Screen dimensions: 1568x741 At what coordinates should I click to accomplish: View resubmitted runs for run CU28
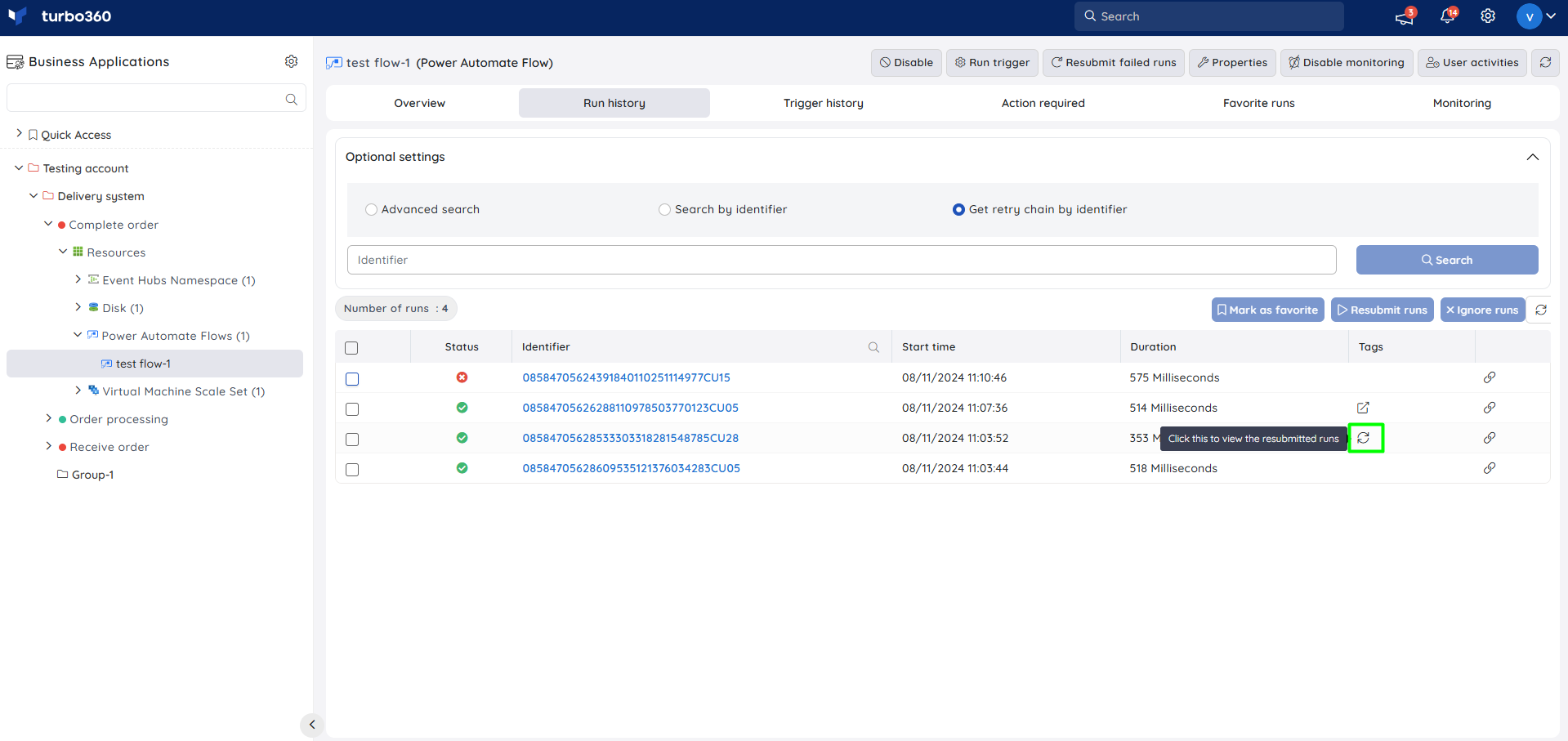pyautogui.click(x=1364, y=438)
